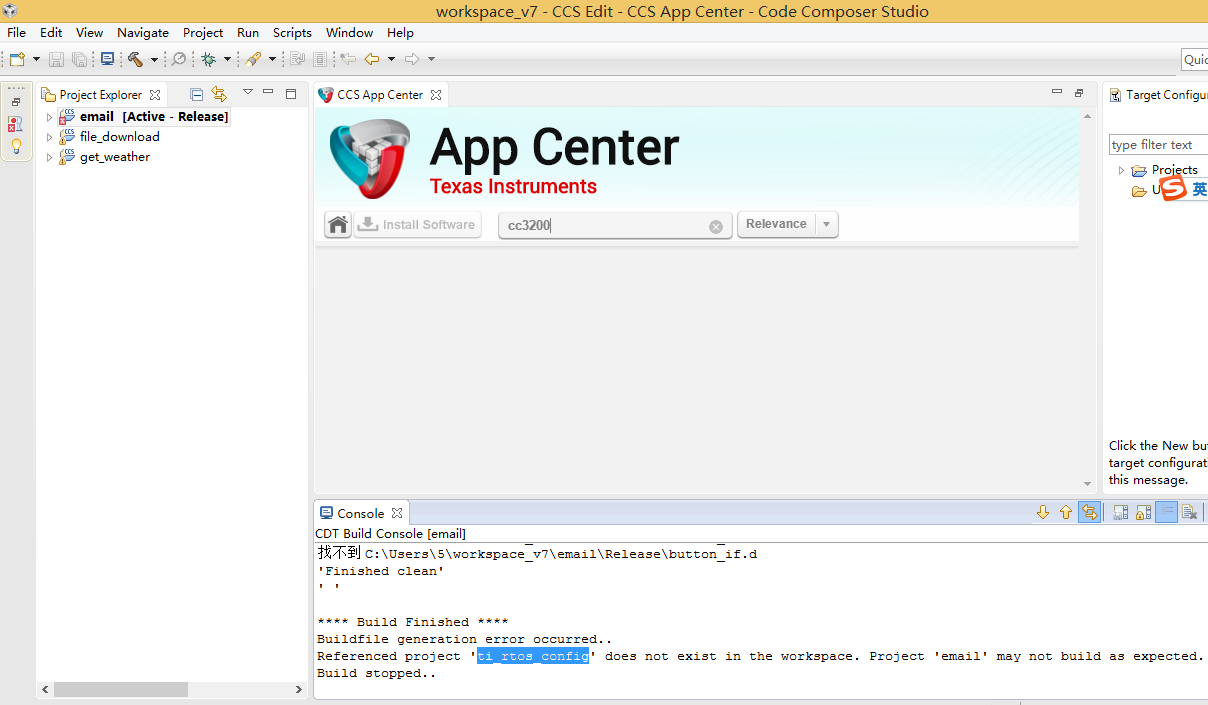This screenshot has height=705, width=1208.
Task: Open the View menu
Action: point(89,32)
